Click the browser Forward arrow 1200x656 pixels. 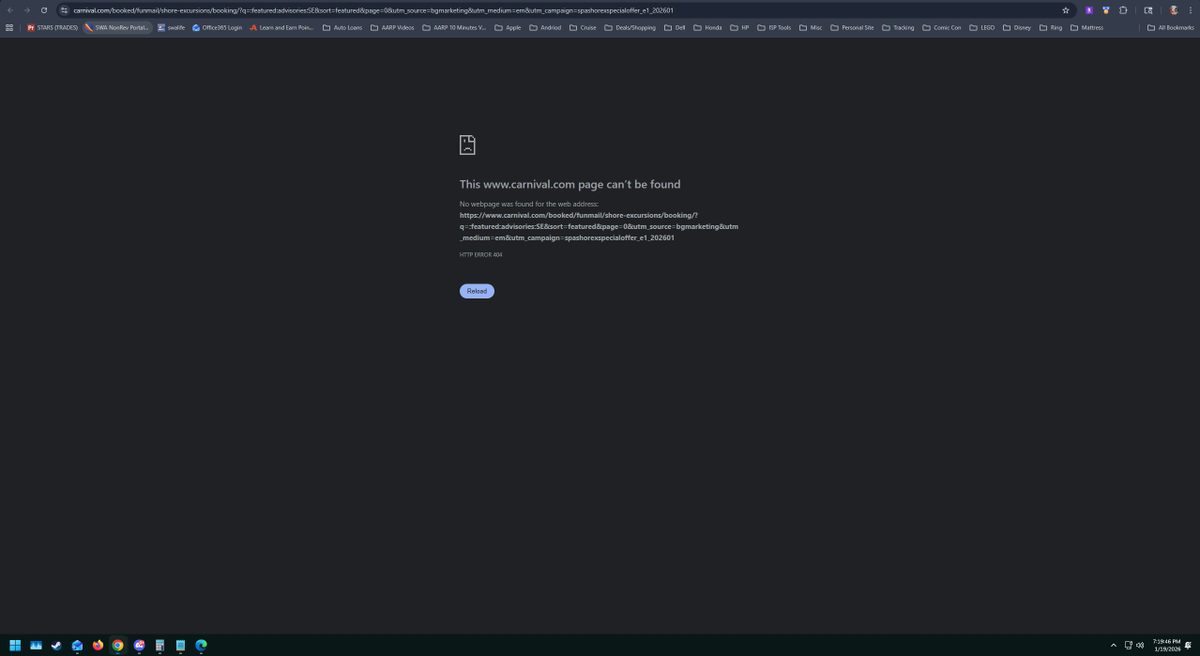pyautogui.click(x=27, y=10)
